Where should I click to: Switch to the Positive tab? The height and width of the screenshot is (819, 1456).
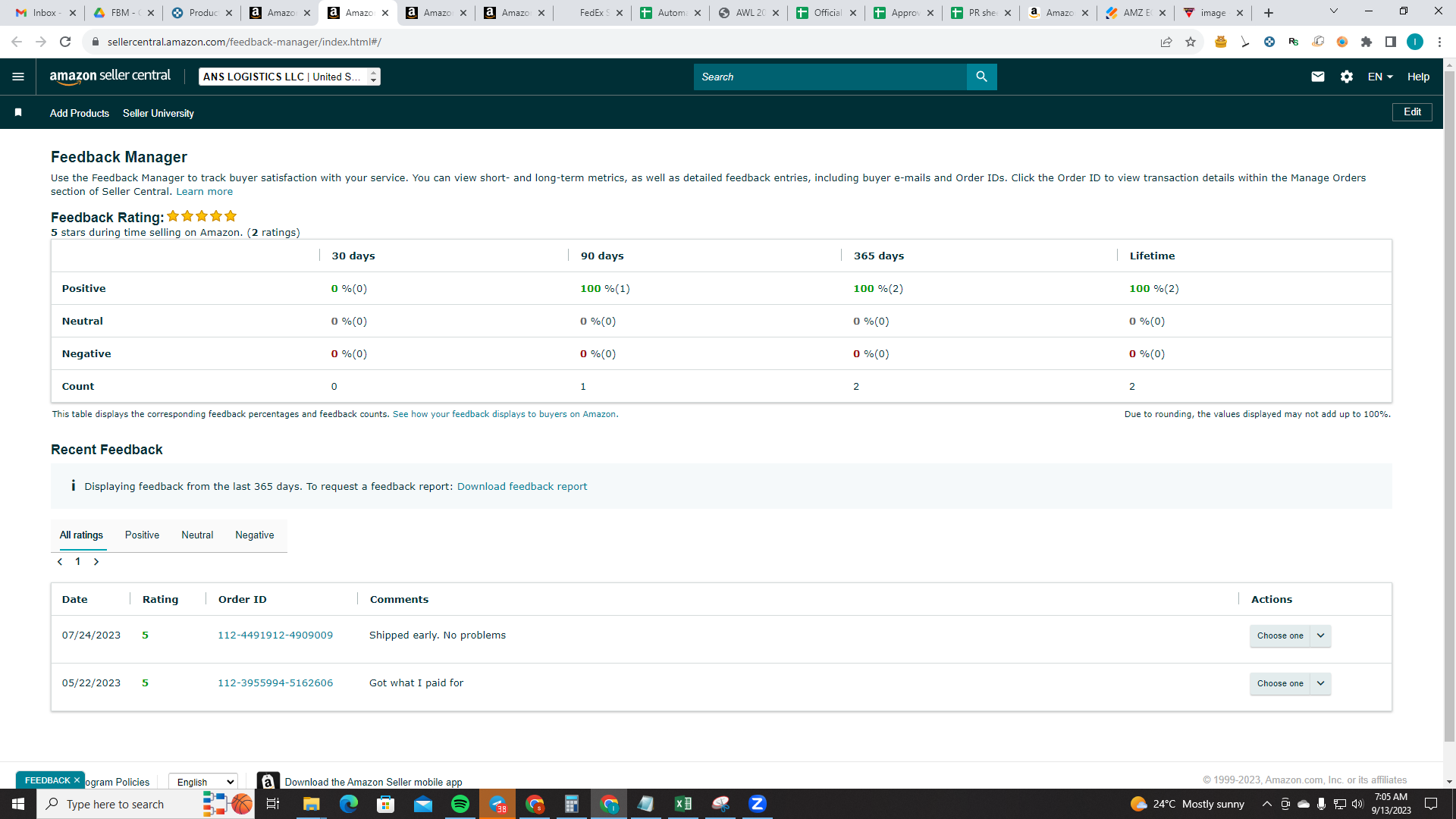[x=142, y=535]
